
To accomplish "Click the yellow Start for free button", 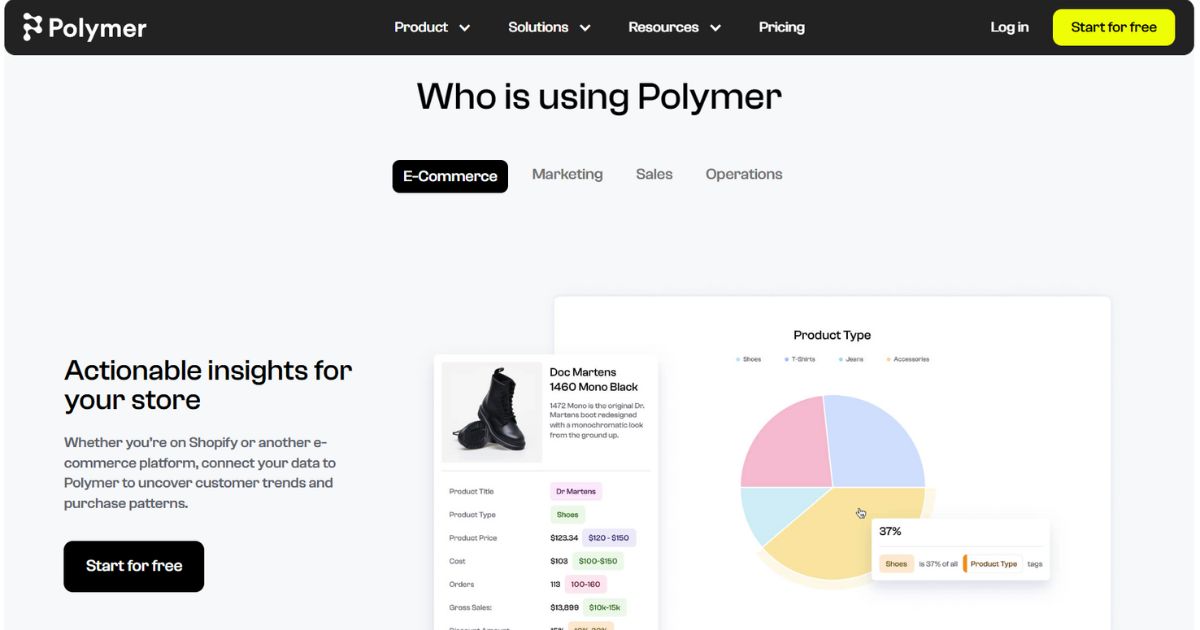I will pos(1113,27).
